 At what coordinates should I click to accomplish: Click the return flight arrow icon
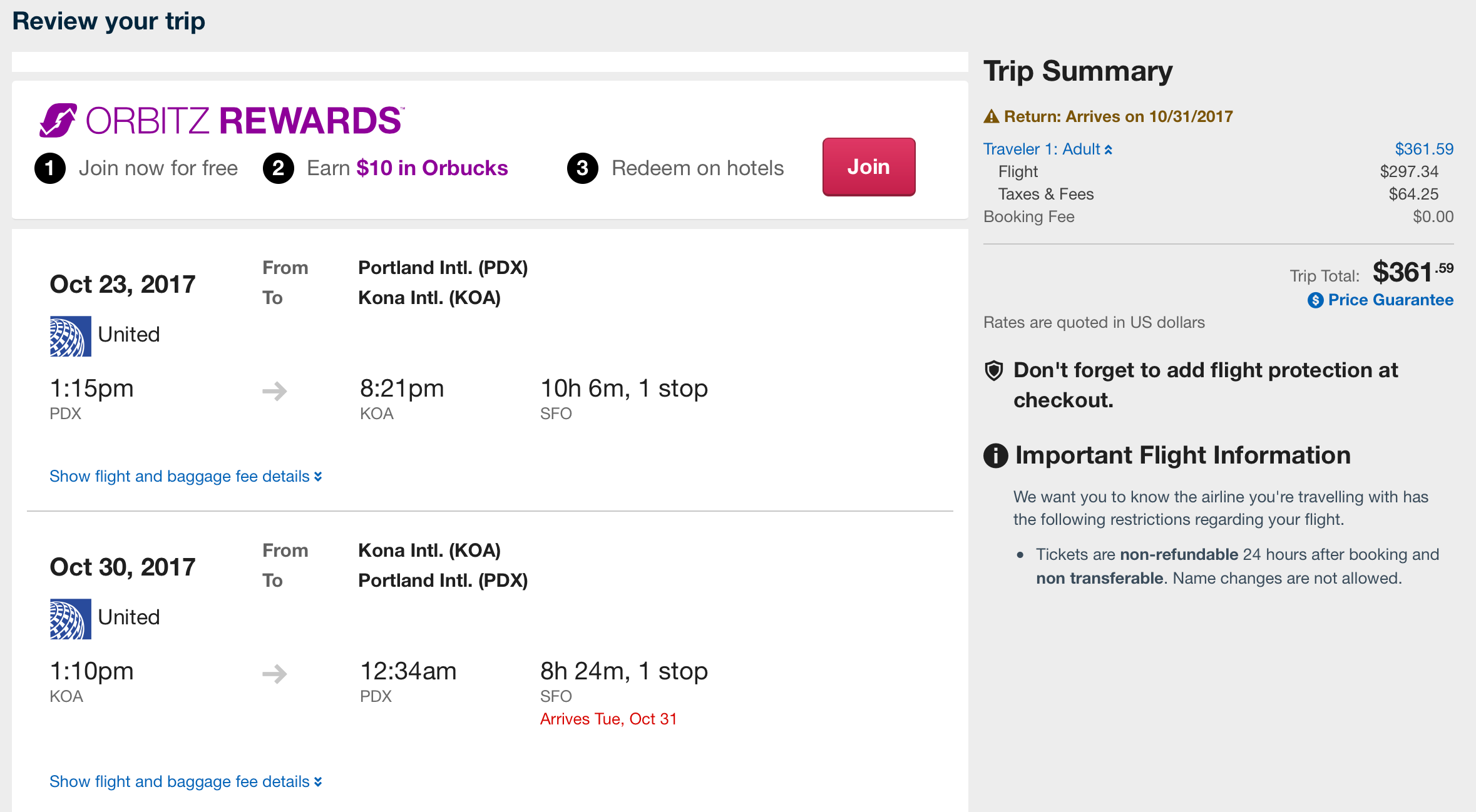click(x=274, y=674)
